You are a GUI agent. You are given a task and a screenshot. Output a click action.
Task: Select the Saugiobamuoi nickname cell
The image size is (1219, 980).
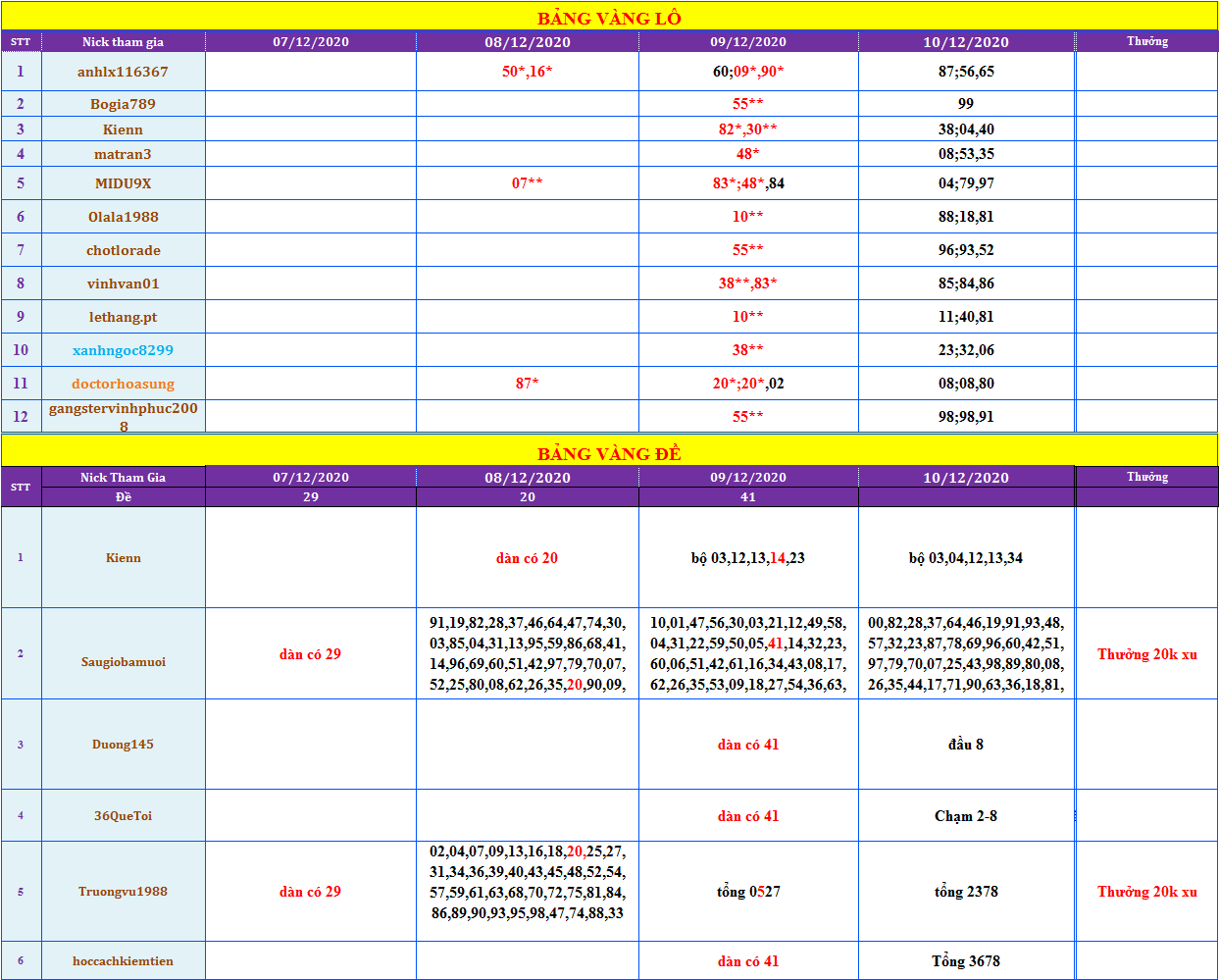pos(124,654)
